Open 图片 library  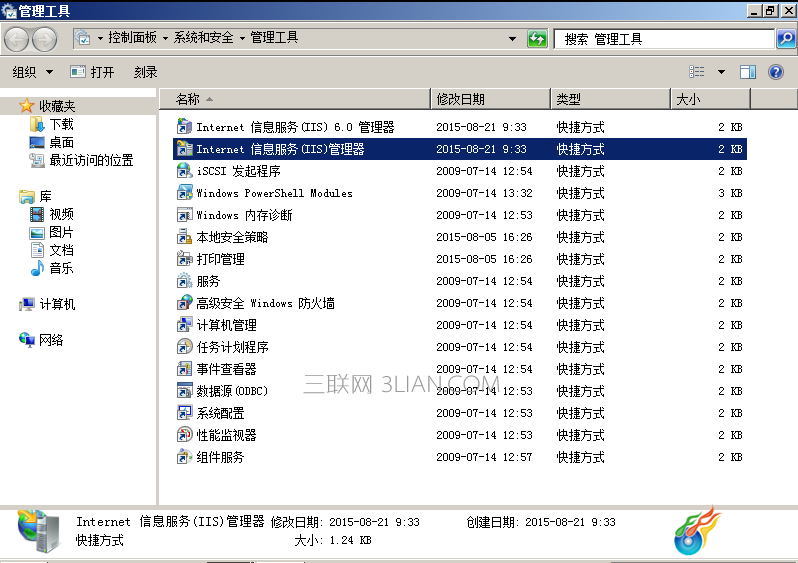[x=62, y=232]
